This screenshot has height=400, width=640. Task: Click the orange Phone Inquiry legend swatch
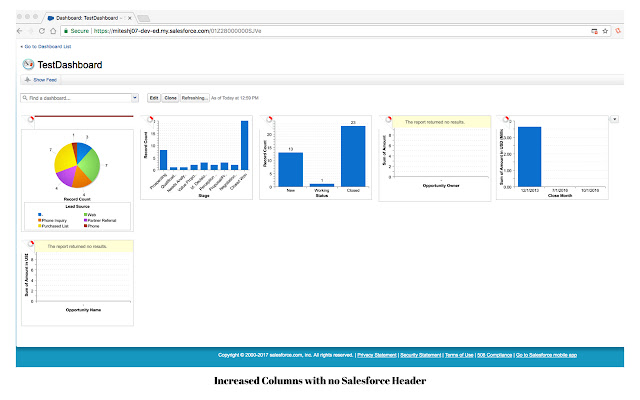[x=40, y=220]
